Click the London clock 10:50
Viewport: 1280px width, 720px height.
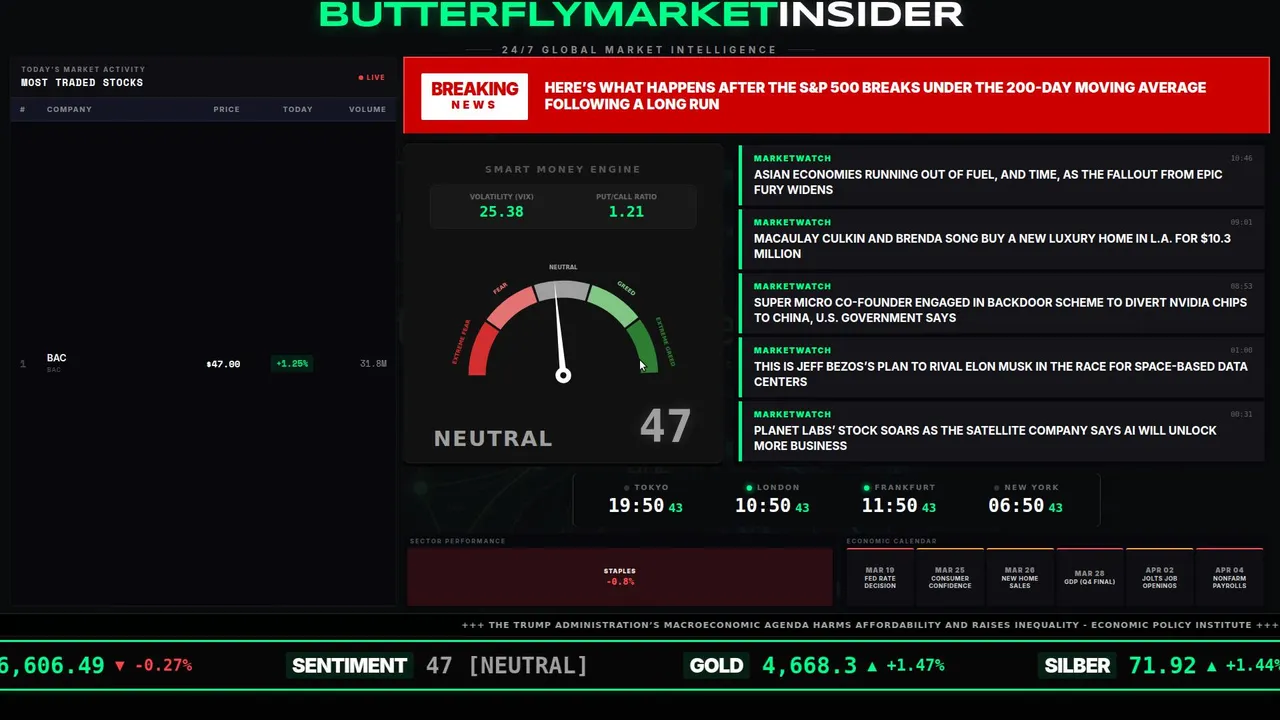(763, 506)
